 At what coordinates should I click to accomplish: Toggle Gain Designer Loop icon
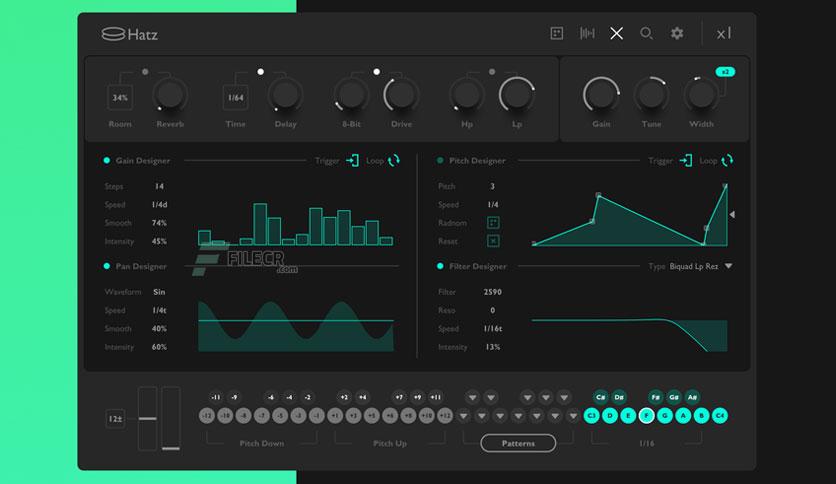[393, 160]
